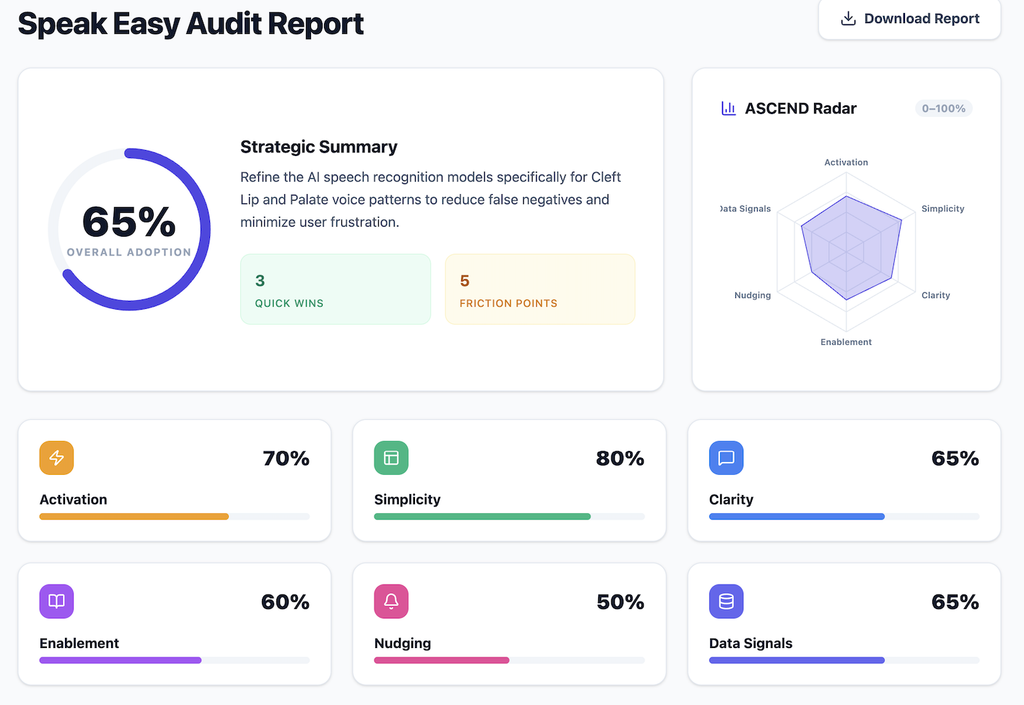Click the pink Nudging bell icon
Image resolution: width=1024 pixels, height=705 pixels.
391,601
